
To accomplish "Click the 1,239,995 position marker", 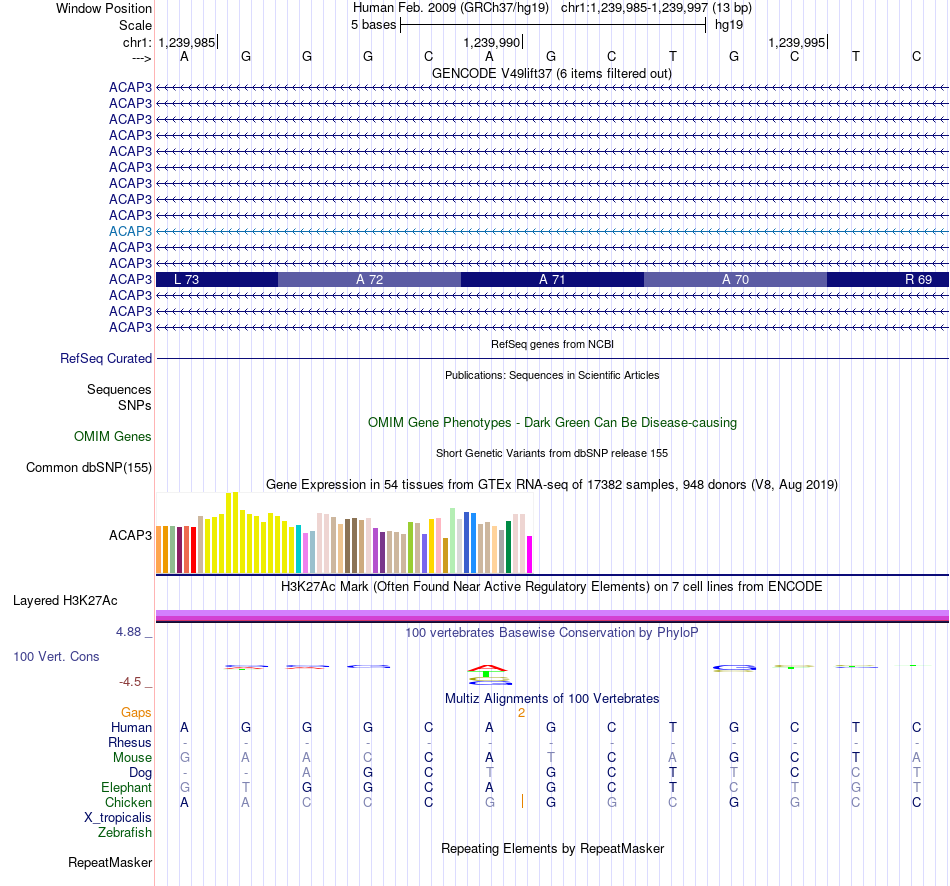I will (798, 42).
